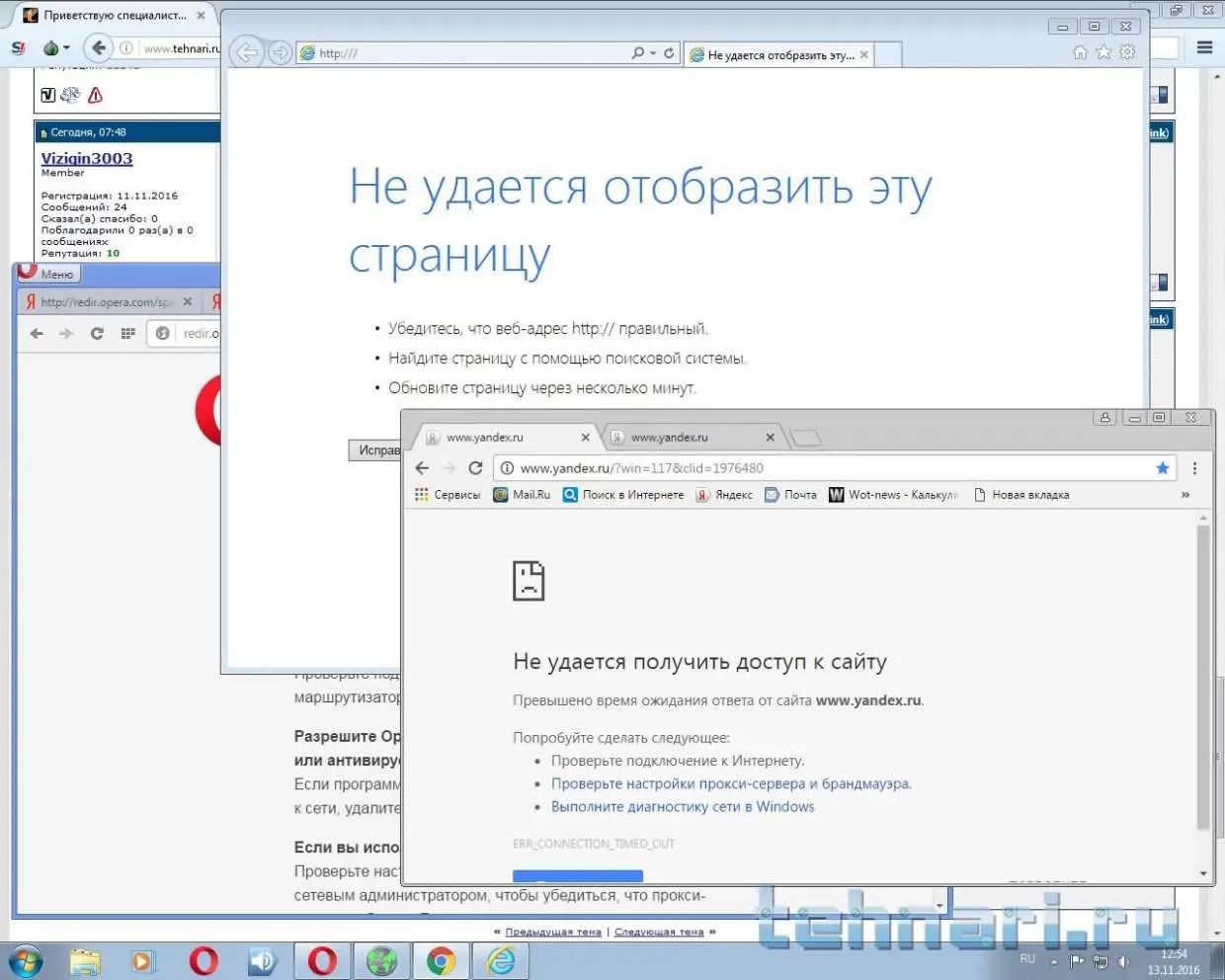This screenshot has width=1225, height=980.
Task: Click the Chrome back arrow button
Action: [x=423, y=468]
